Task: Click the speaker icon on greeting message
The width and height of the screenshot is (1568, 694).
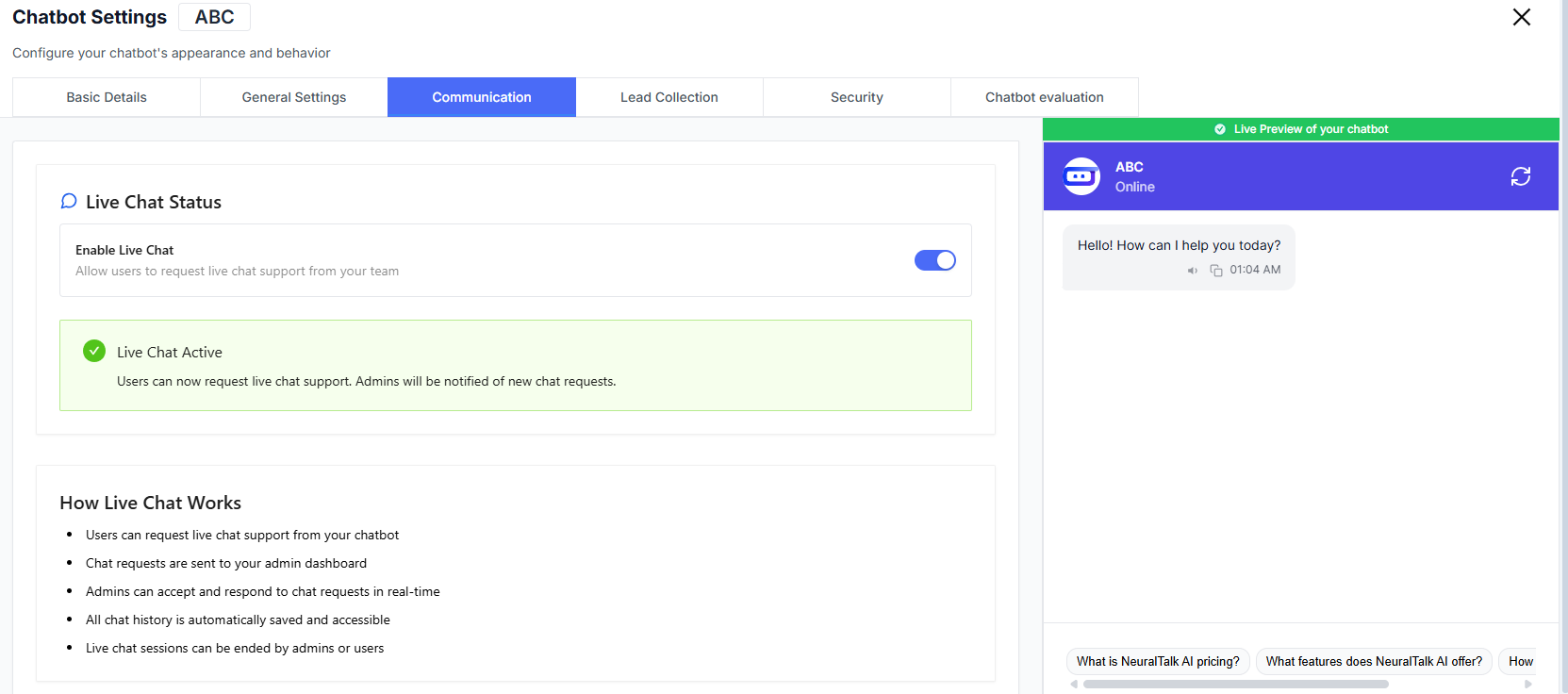Action: tap(1193, 271)
